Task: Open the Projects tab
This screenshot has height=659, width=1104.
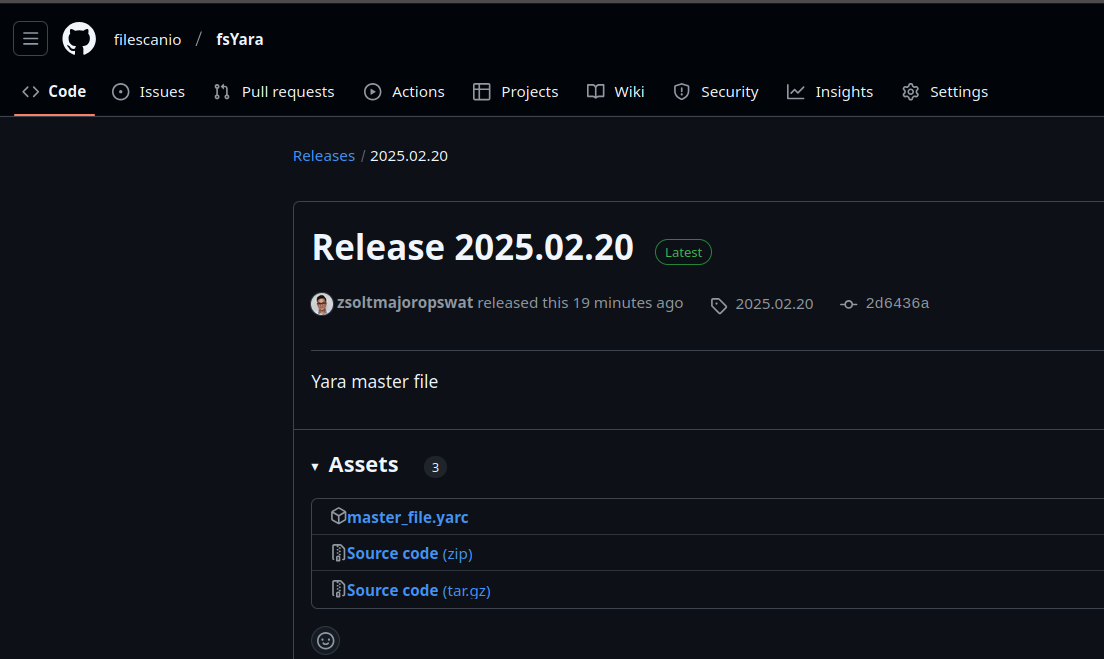Action: coord(515,92)
